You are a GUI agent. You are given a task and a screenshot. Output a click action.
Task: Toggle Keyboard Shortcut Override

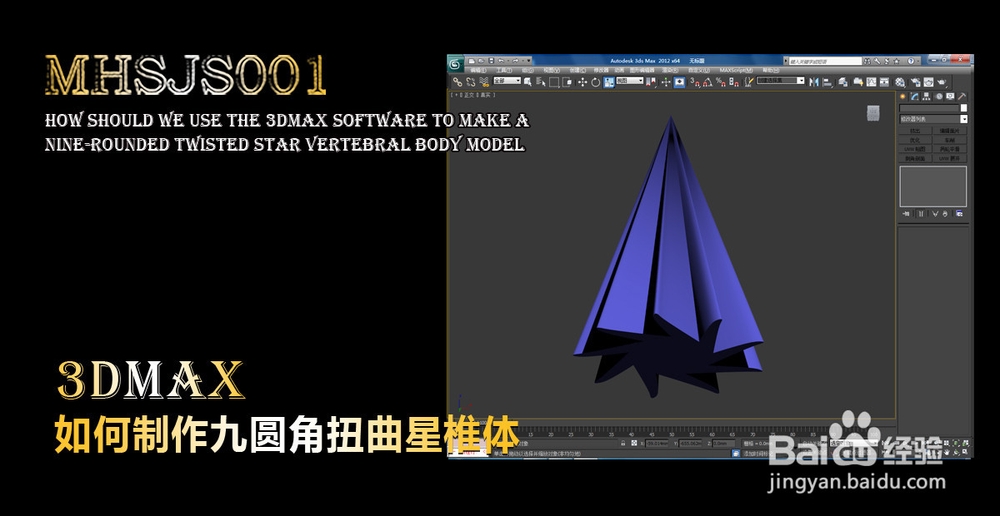coord(679,82)
